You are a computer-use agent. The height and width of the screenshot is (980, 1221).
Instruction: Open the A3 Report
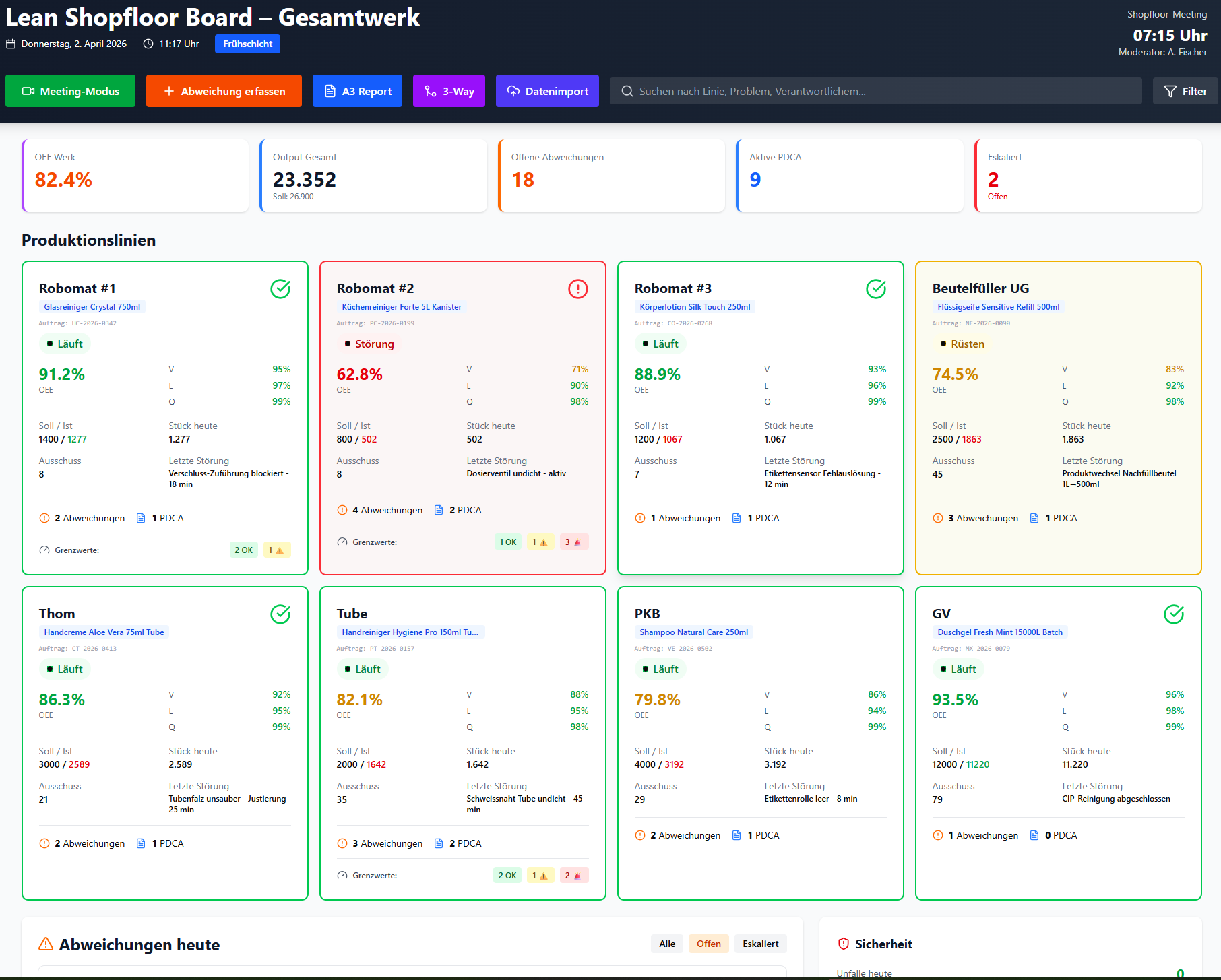(x=357, y=91)
